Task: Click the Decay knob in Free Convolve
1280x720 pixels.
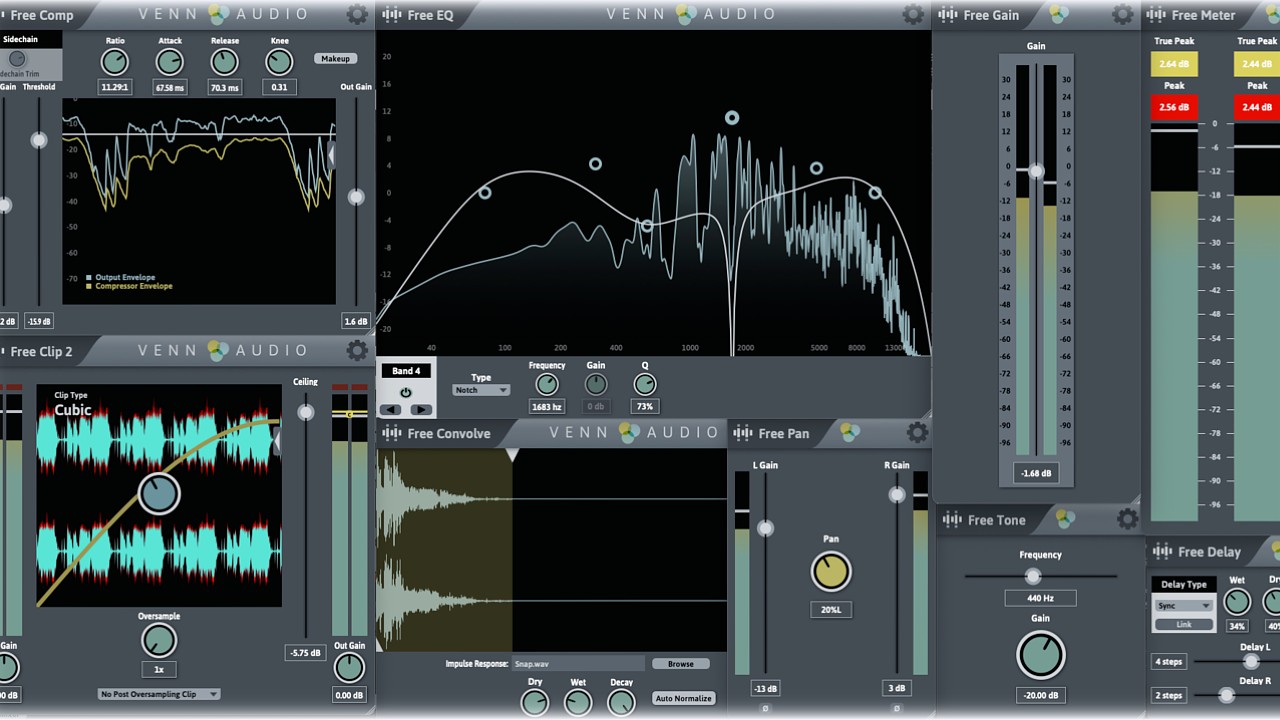Action: (x=621, y=702)
